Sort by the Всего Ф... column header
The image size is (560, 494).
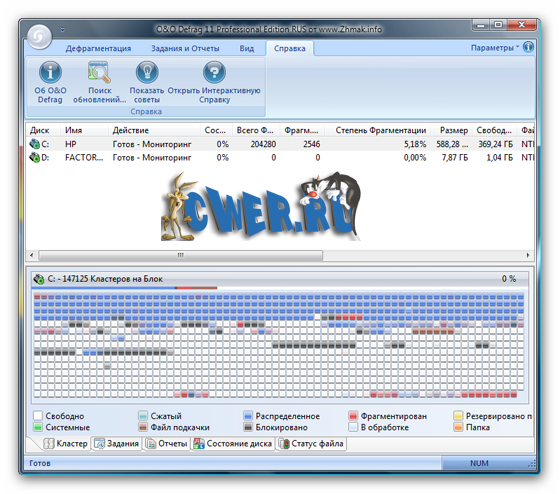tap(255, 130)
